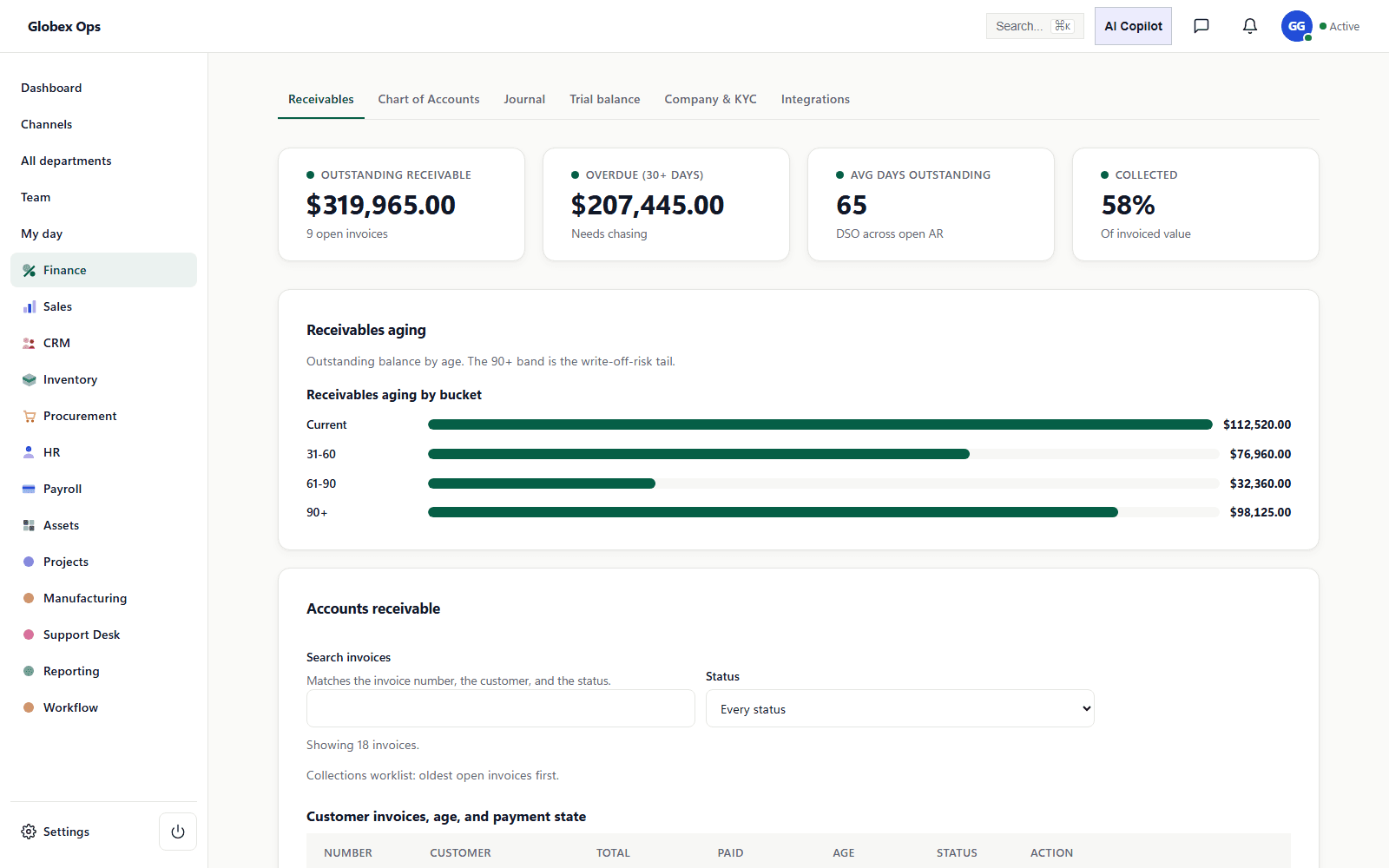Click the Sales bar-chart icon
Screen dimensions: 1389x868
coord(29,306)
